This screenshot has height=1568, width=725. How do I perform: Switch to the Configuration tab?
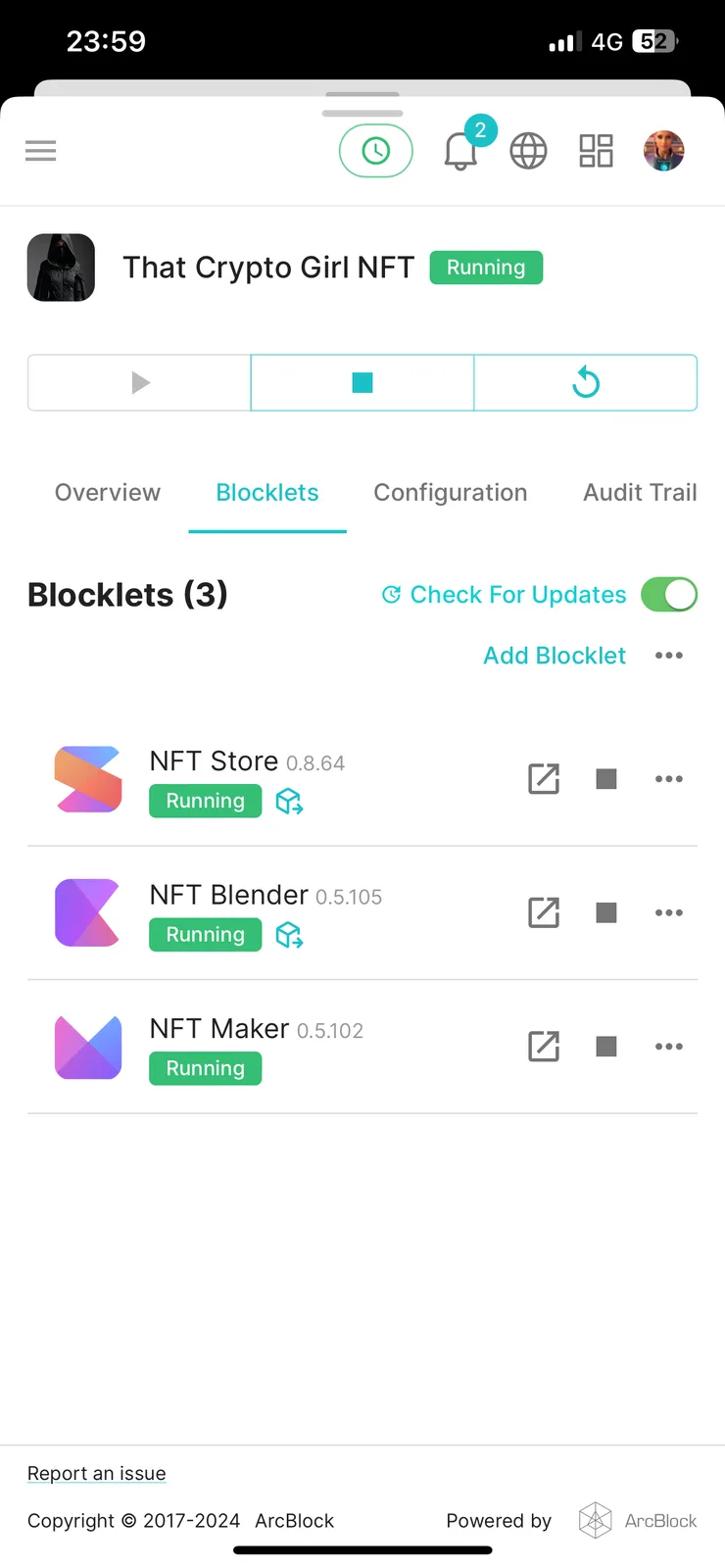coord(451,493)
